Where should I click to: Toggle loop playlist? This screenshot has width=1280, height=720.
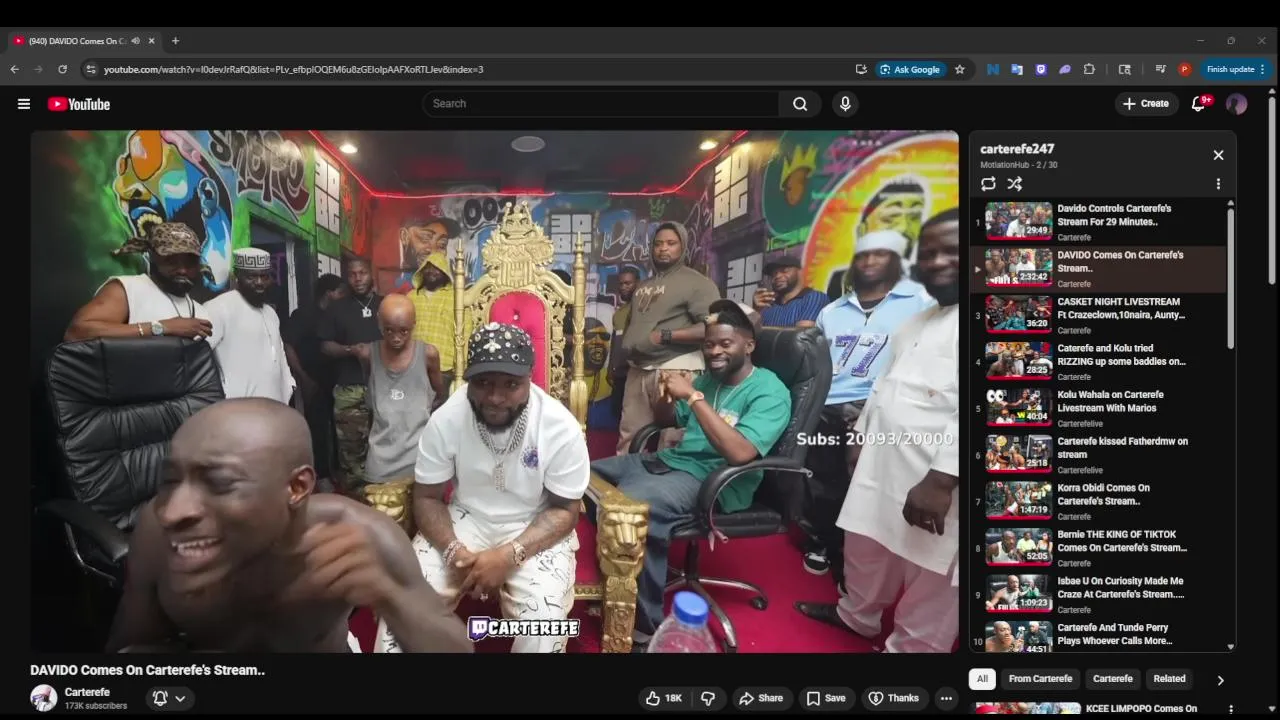988,184
